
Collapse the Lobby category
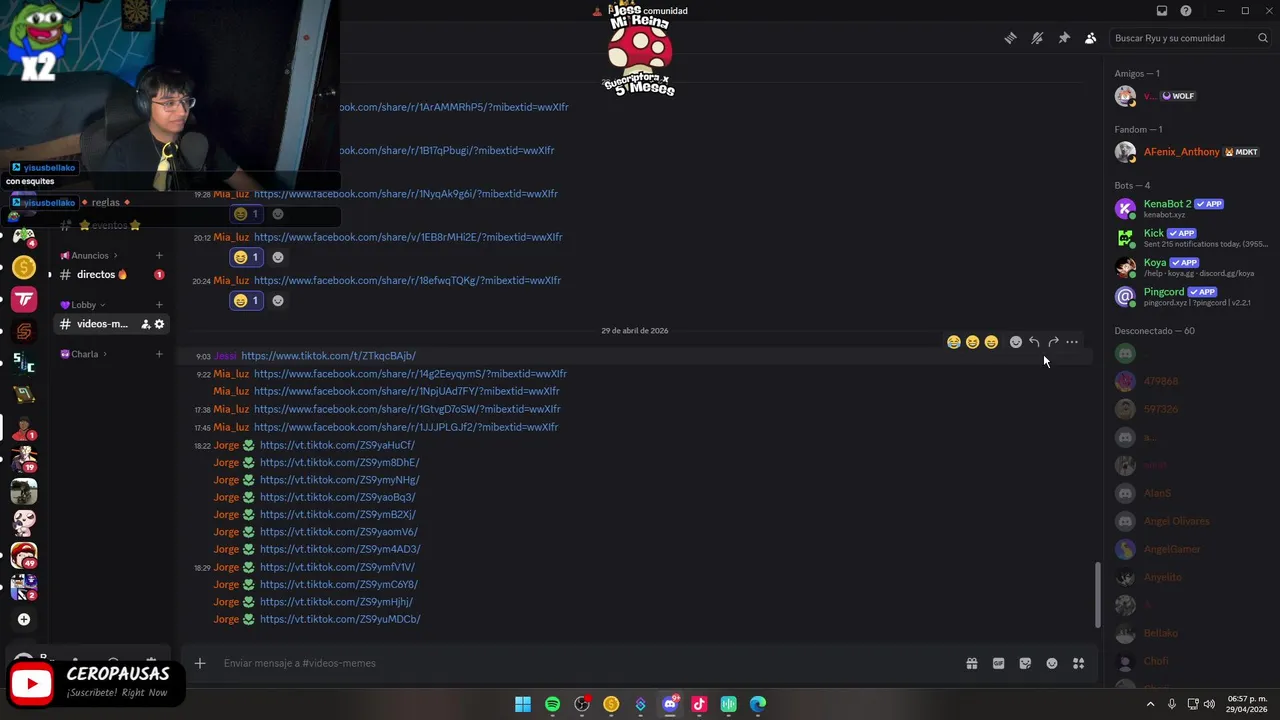tap(83, 305)
